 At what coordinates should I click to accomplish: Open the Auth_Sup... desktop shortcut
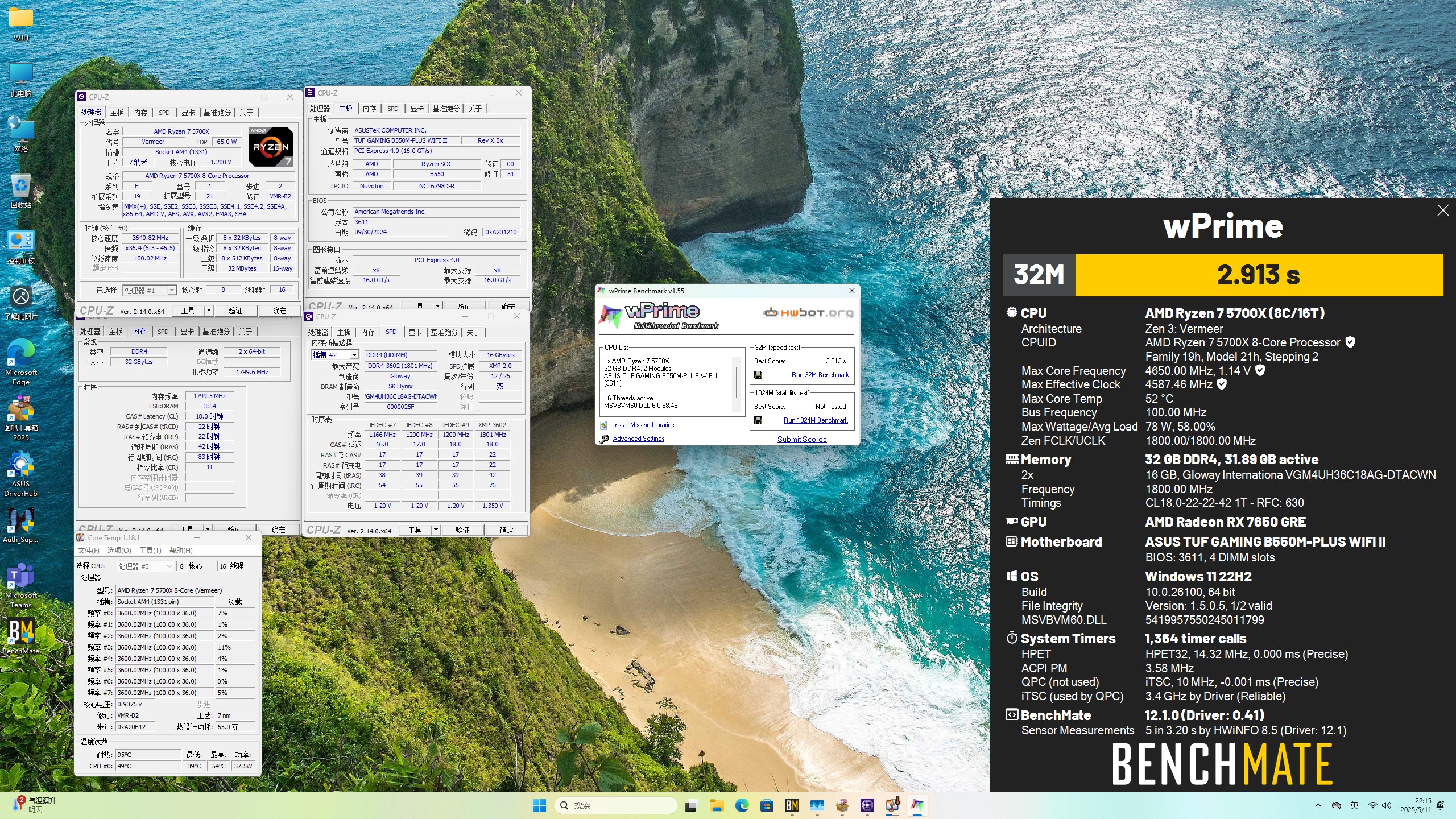click(21, 525)
